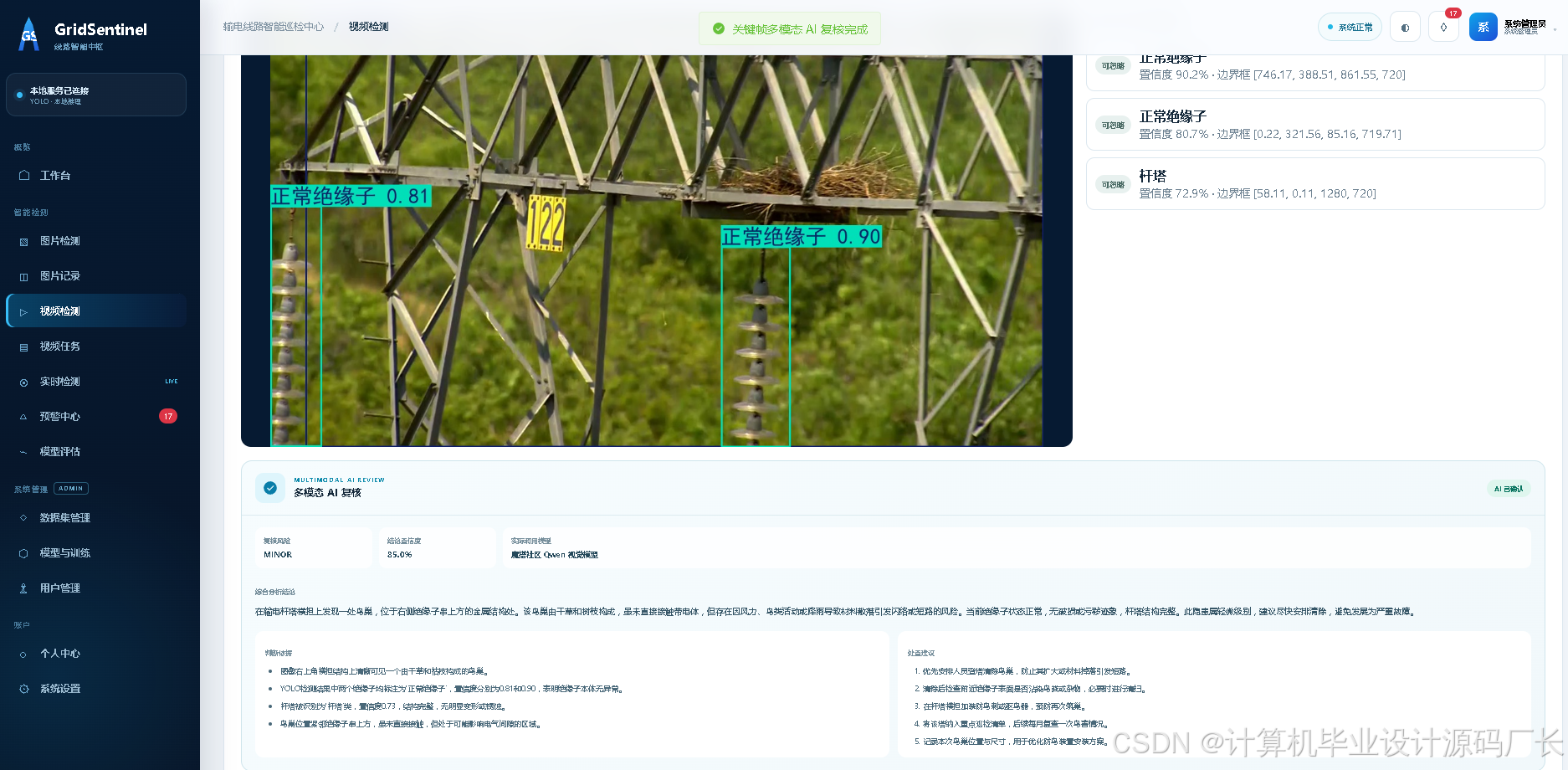Click the green success checkmark in toast
The height and width of the screenshot is (770, 1568).
coord(718,28)
